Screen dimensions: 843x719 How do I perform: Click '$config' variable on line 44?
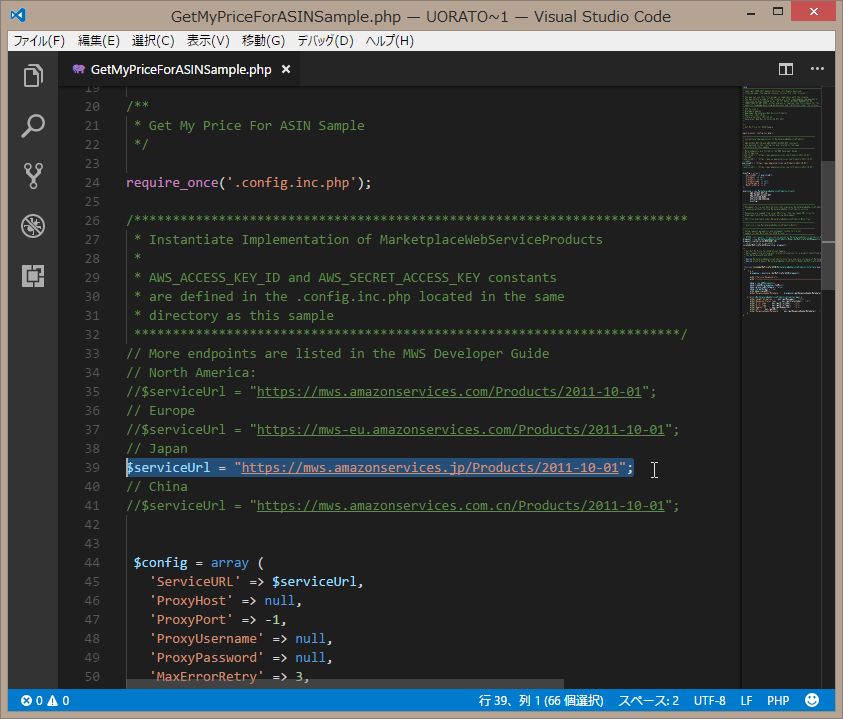click(160, 563)
